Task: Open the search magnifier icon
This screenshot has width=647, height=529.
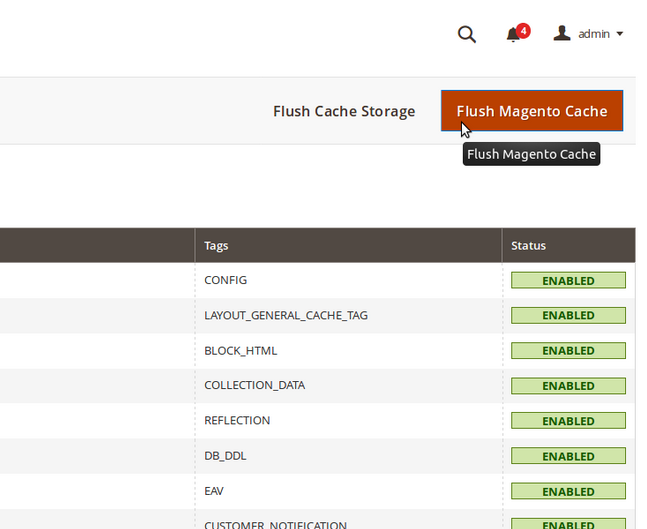Action: (467, 34)
